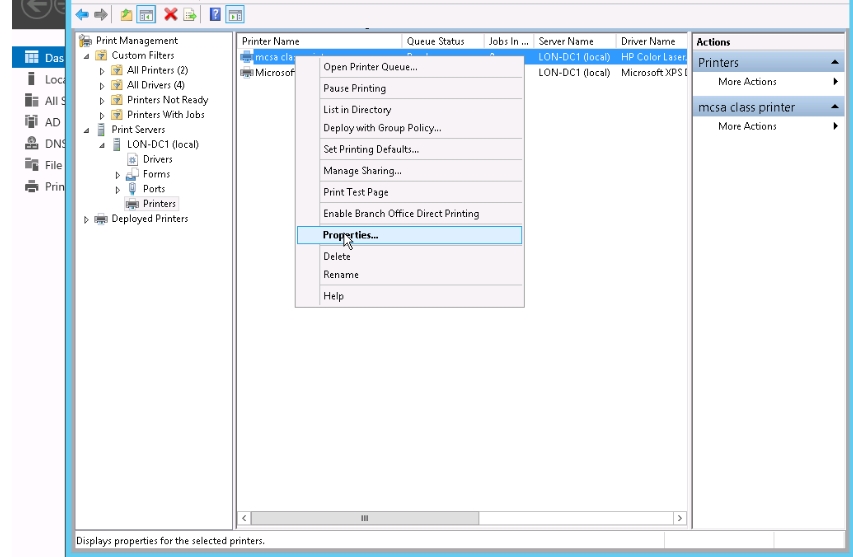Click the Print Servers icon in the tree
853x557 pixels.
101,129
